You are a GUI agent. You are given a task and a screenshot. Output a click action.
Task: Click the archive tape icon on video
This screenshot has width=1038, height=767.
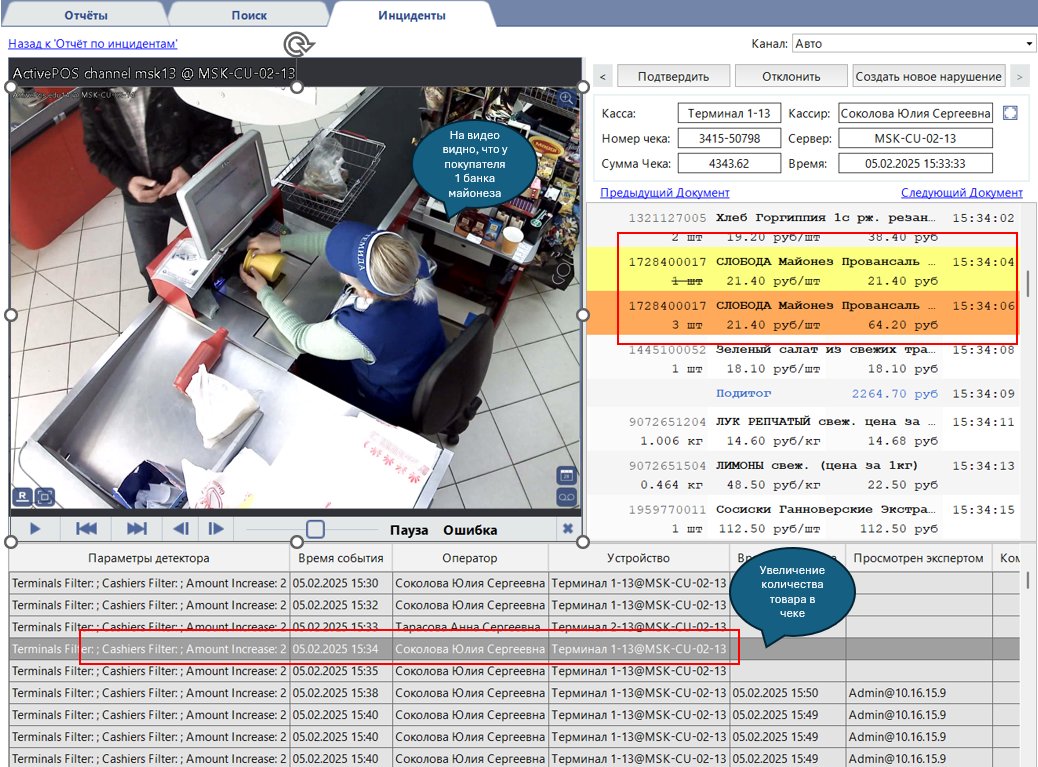[565, 497]
